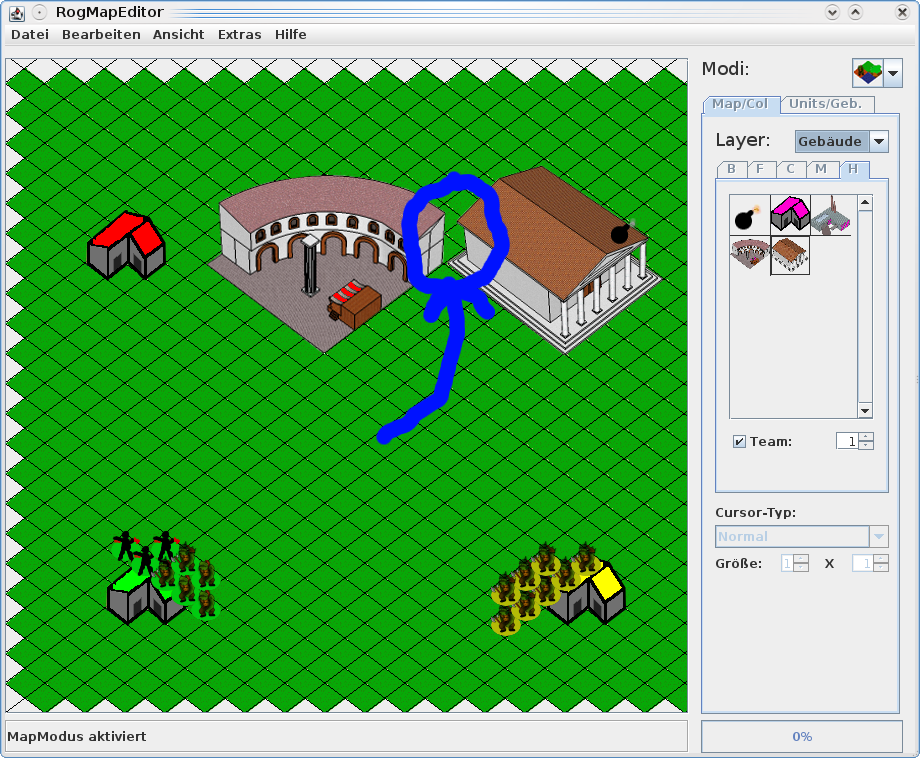Click the 0% progress bar
This screenshot has width=920, height=758.
pos(802,736)
